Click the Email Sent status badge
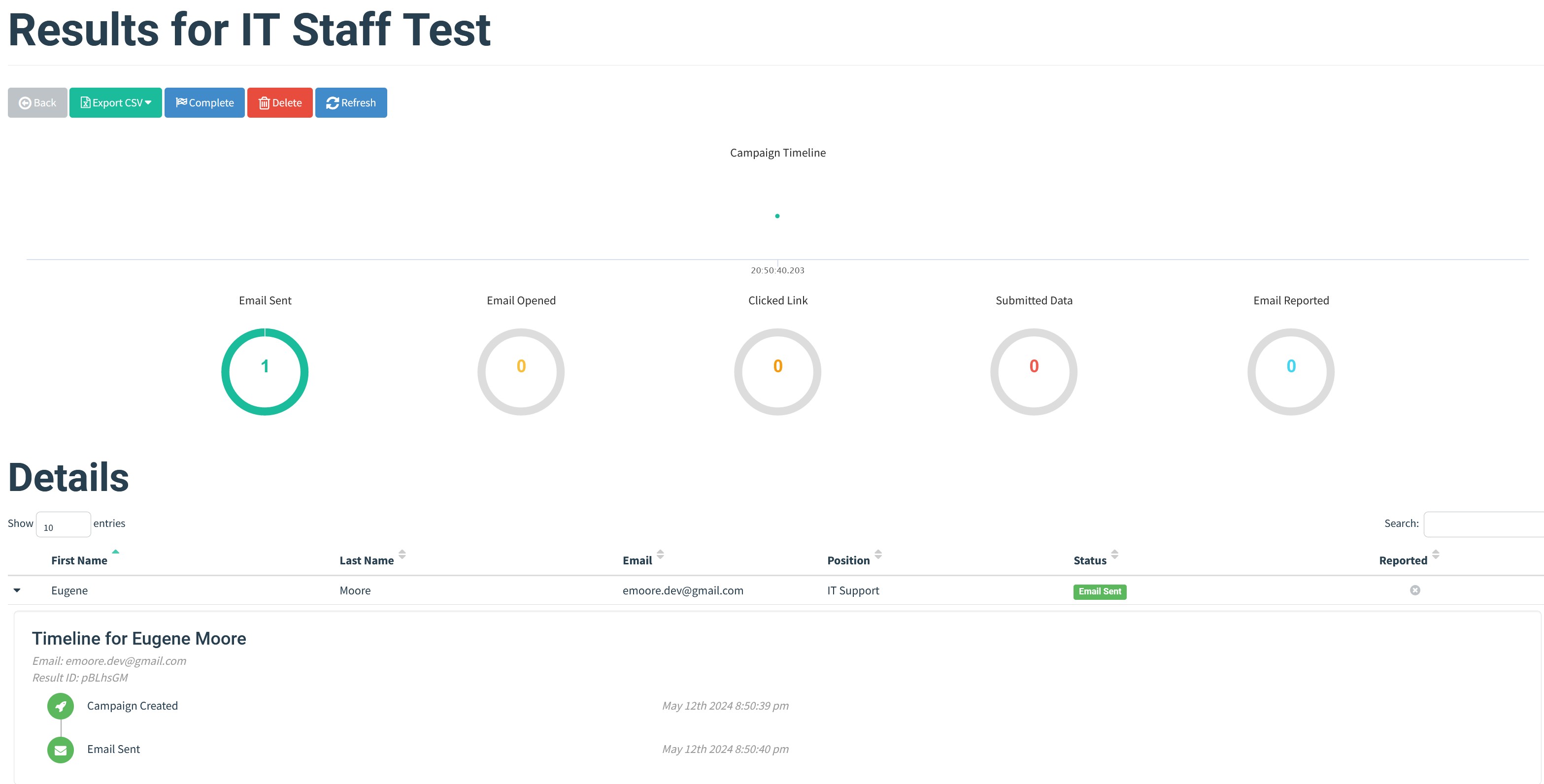 (x=1100, y=592)
